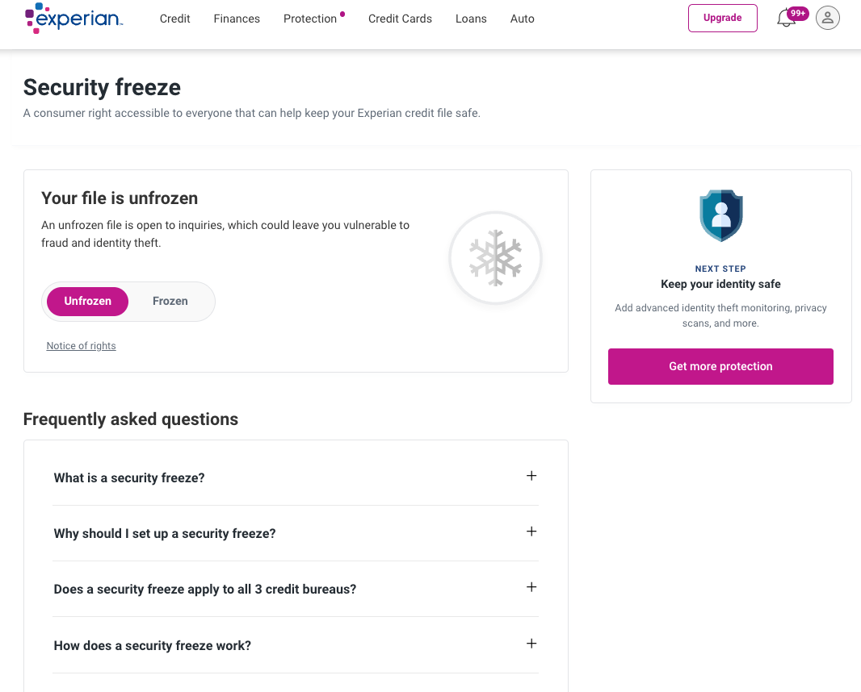Image resolution: width=861 pixels, height=692 pixels.
Task: Go to Credit Cards section
Action: click(400, 19)
